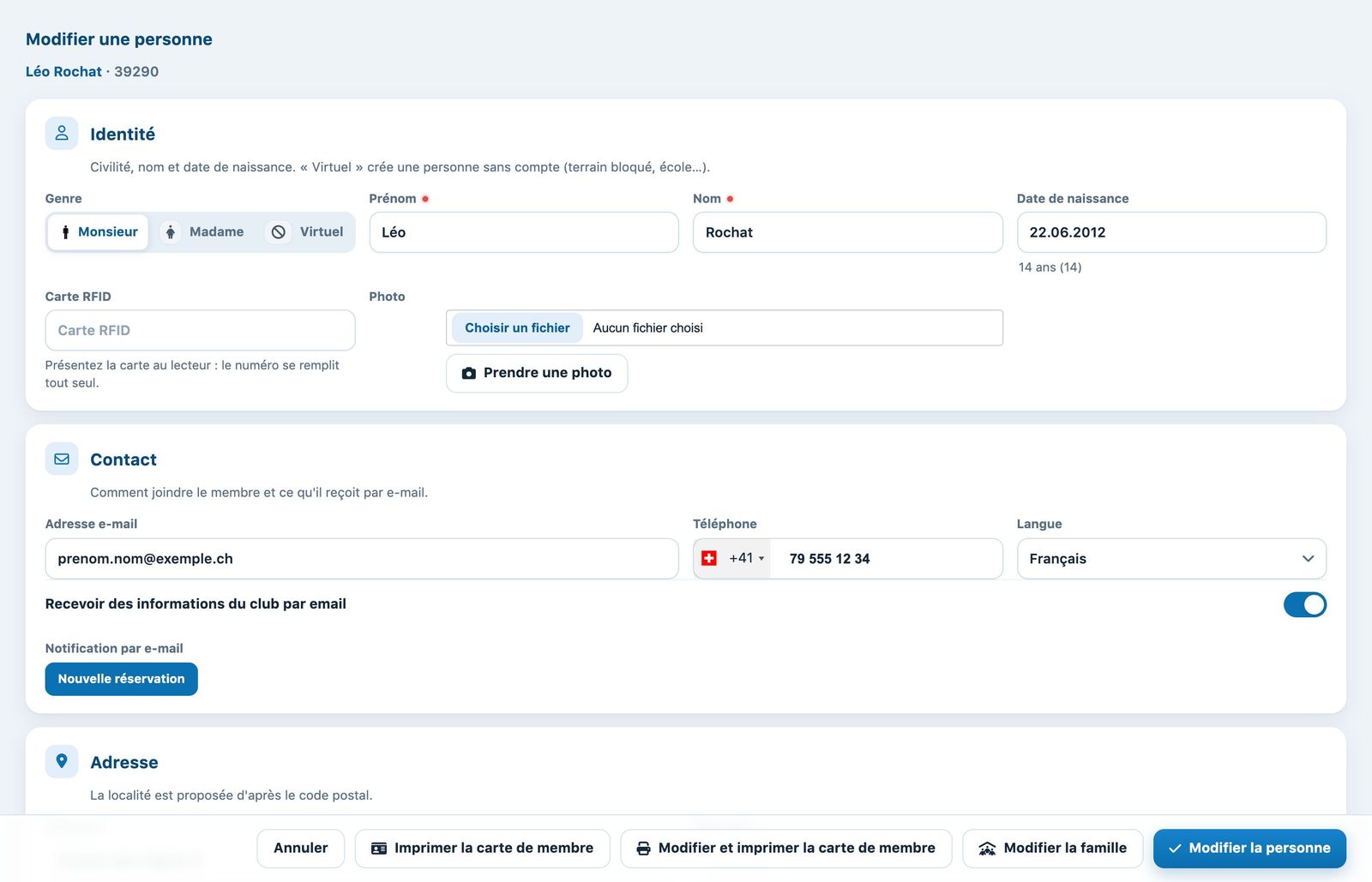Image resolution: width=1372 pixels, height=882 pixels.
Task: Focus the Carte RFID input field
Action: 200,330
